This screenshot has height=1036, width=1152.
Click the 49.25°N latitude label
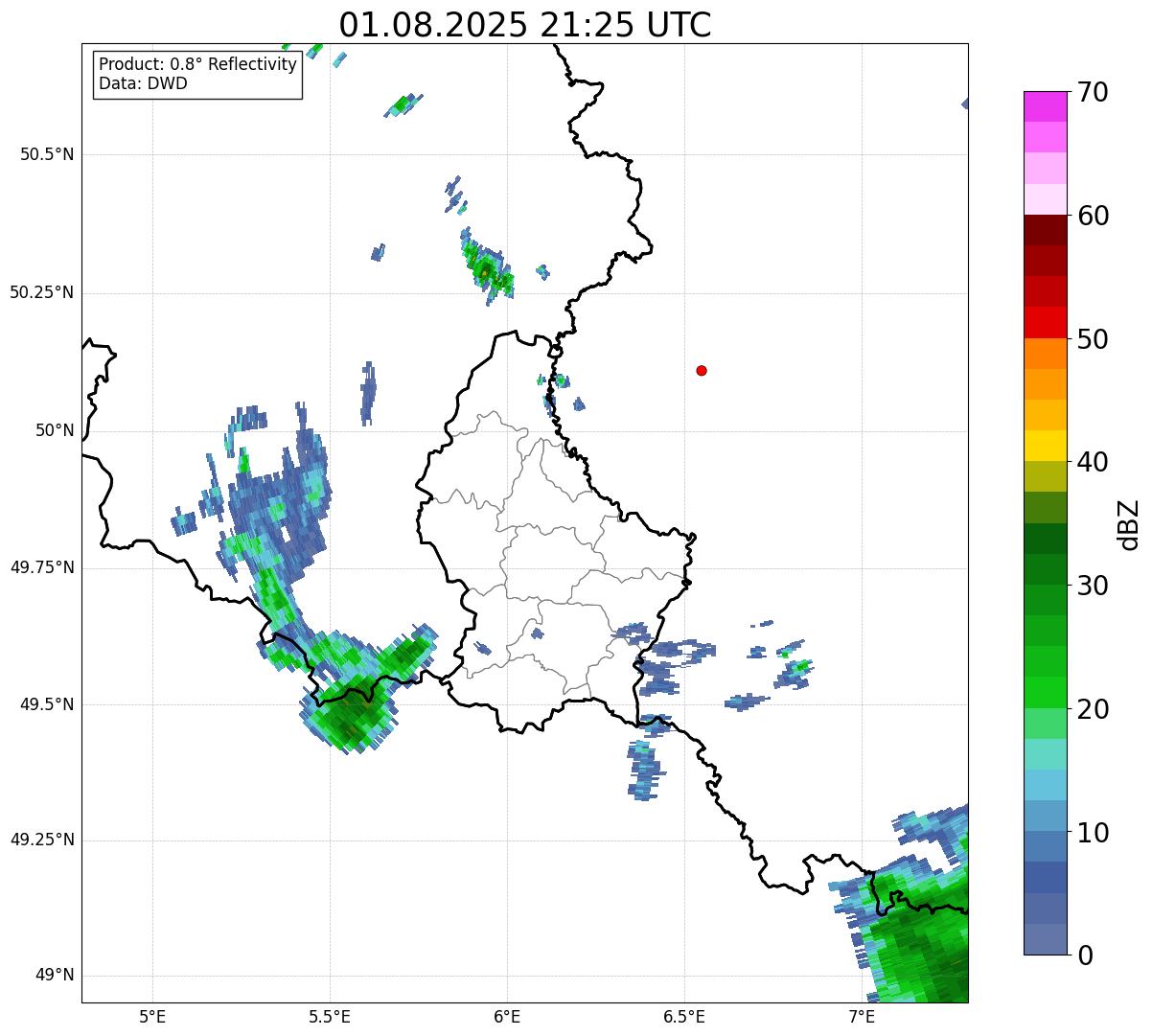42,840
